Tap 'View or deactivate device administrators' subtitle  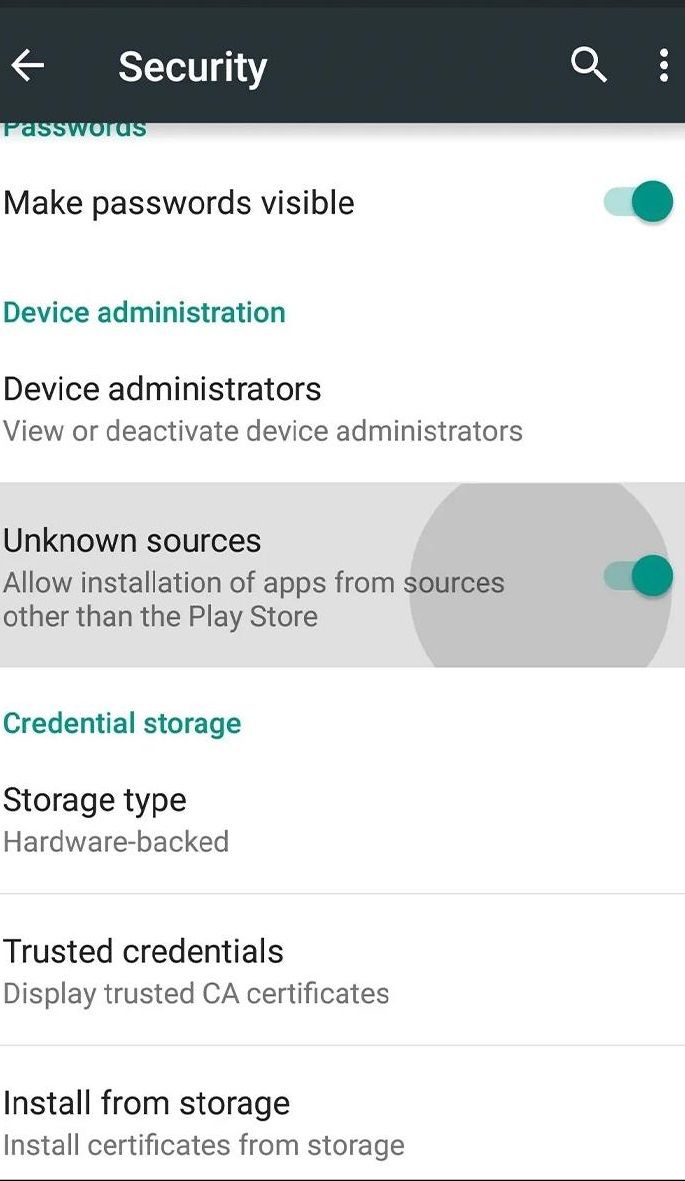(x=262, y=431)
